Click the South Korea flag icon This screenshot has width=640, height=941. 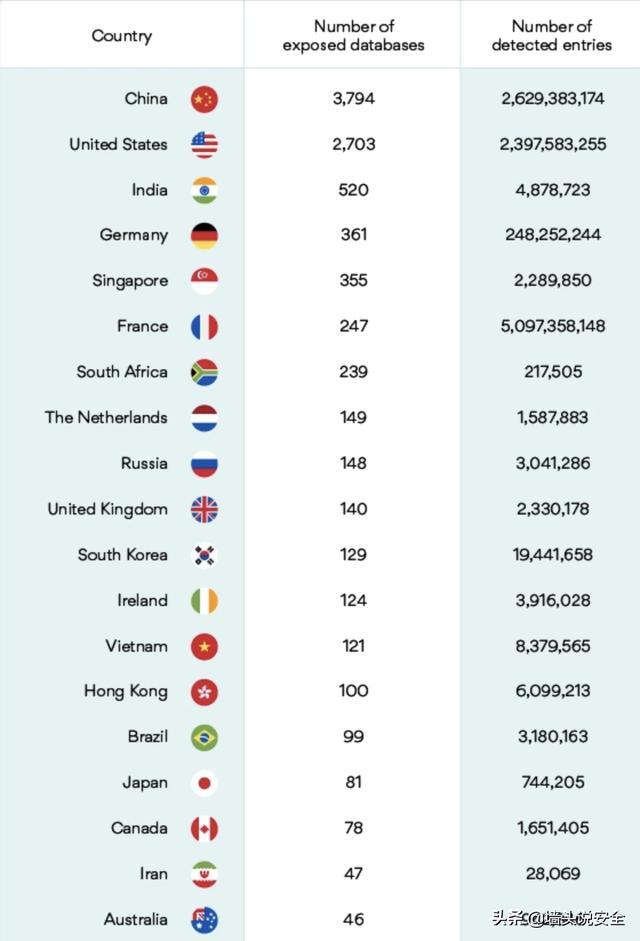click(x=204, y=555)
